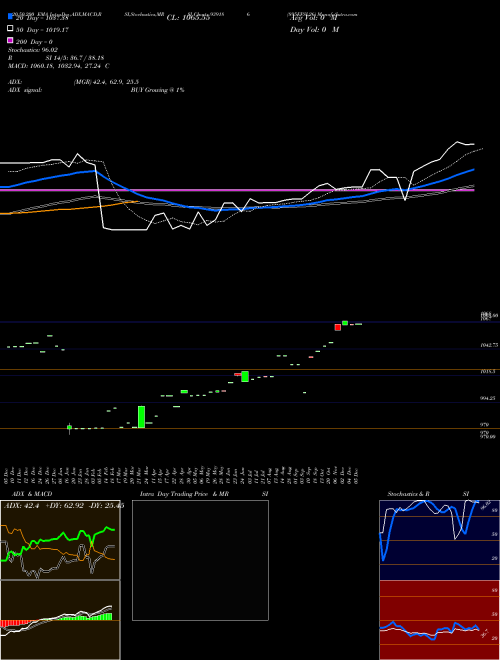
Task: Open the red RSI chart panel
Action: (x=439, y=620)
